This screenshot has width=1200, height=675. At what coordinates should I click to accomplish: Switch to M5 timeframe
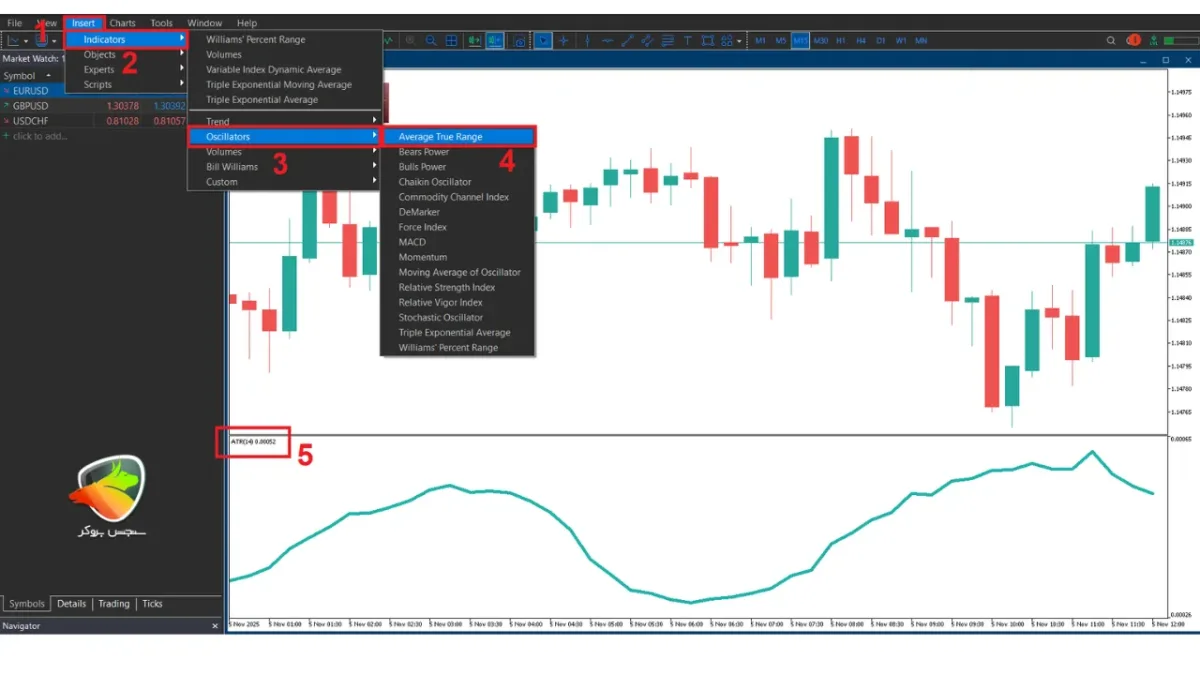tap(780, 41)
